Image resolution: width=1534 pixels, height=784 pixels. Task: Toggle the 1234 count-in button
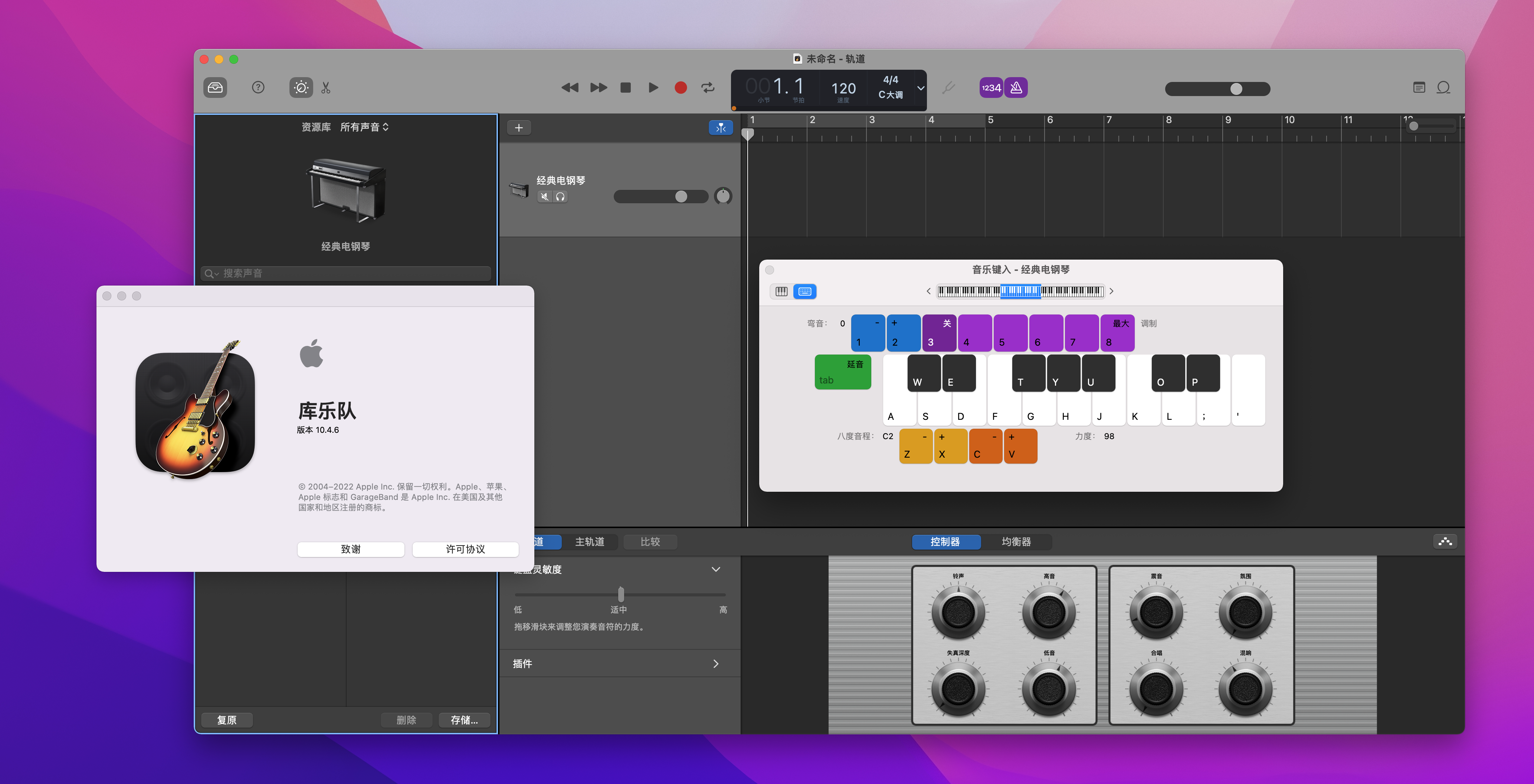(x=991, y=88)
